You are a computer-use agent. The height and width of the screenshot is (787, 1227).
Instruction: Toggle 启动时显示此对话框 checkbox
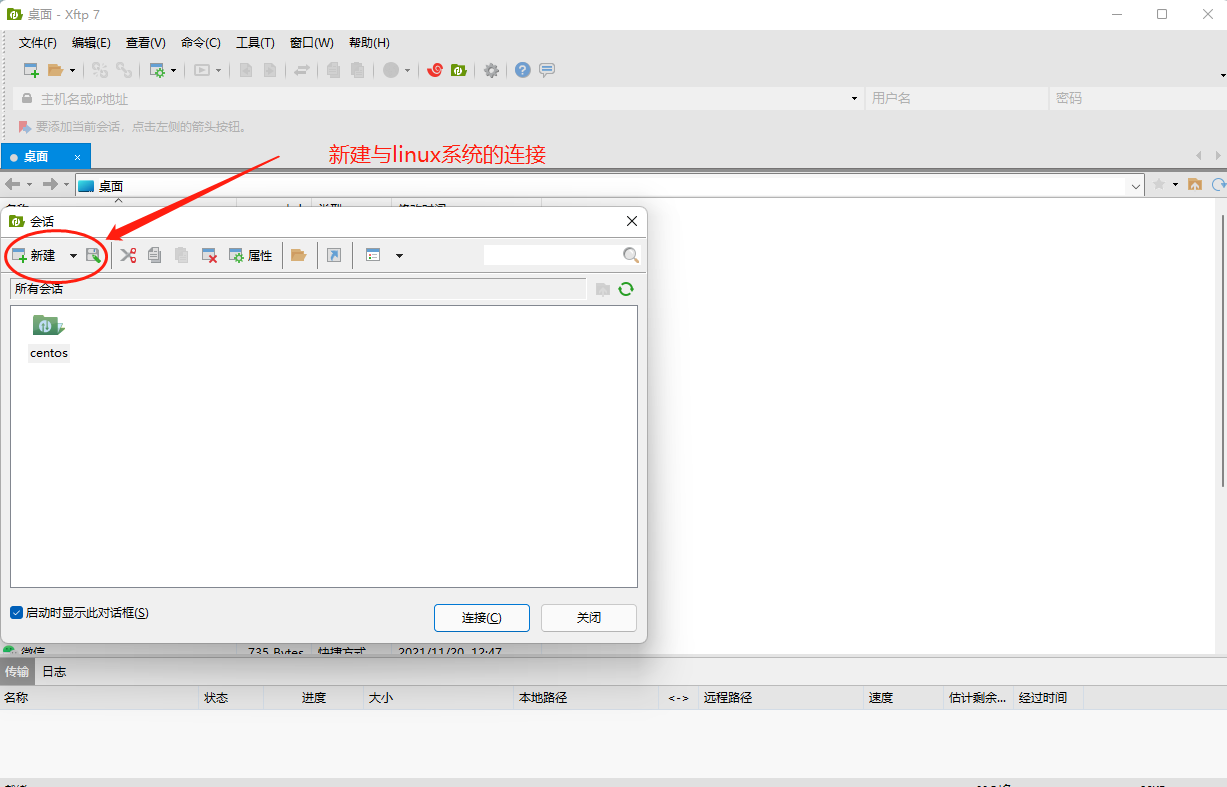pyautogui.click(x=17, y=612)
